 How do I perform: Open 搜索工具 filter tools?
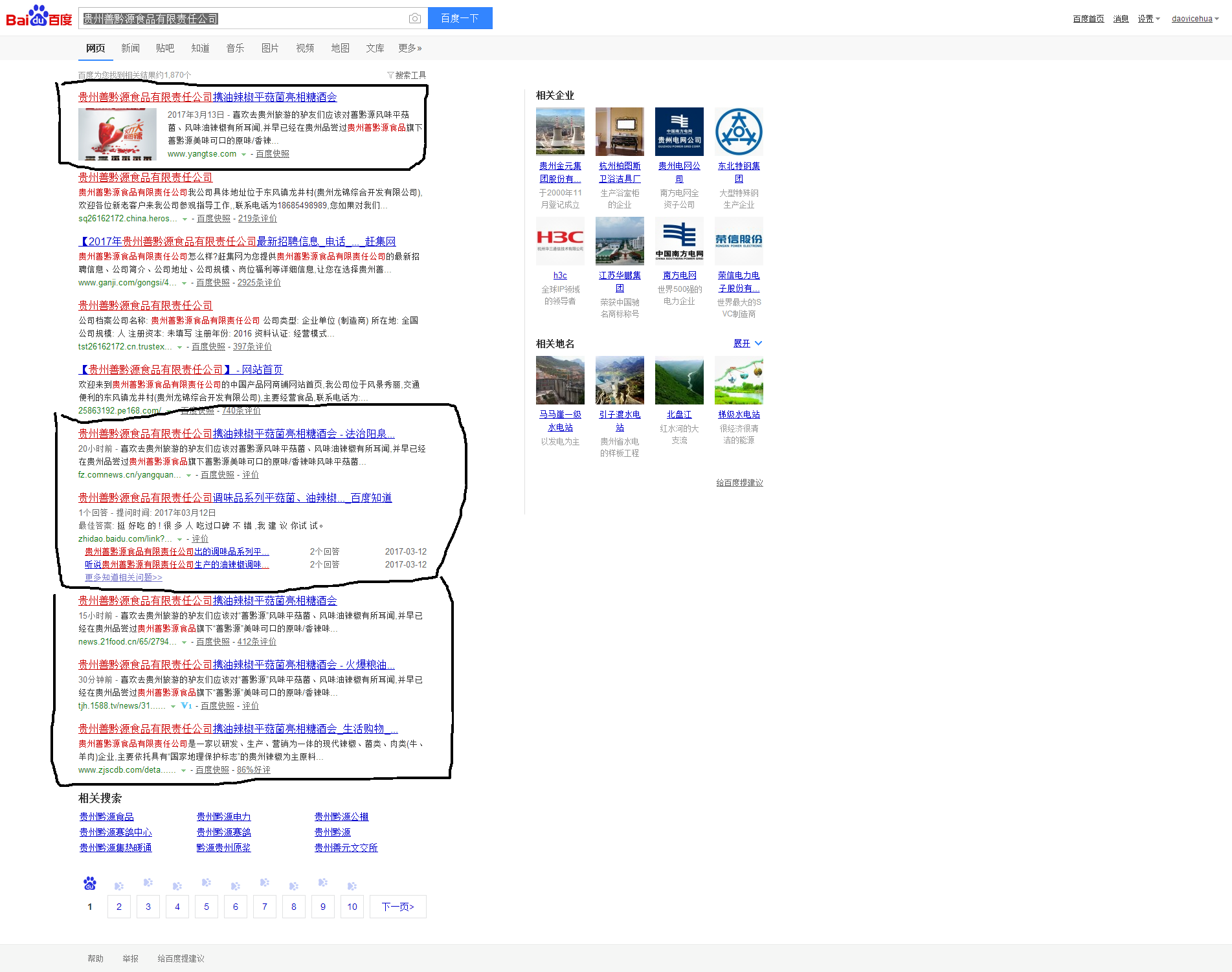click(x=407, y=75)
